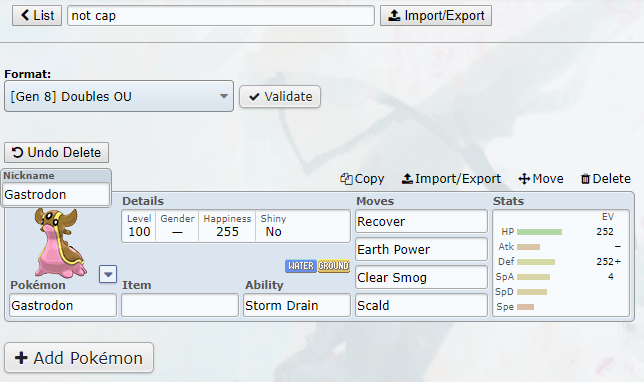
Task: Open team Import/Export at top
Action: pyautogui.click(x=436, y=16)
